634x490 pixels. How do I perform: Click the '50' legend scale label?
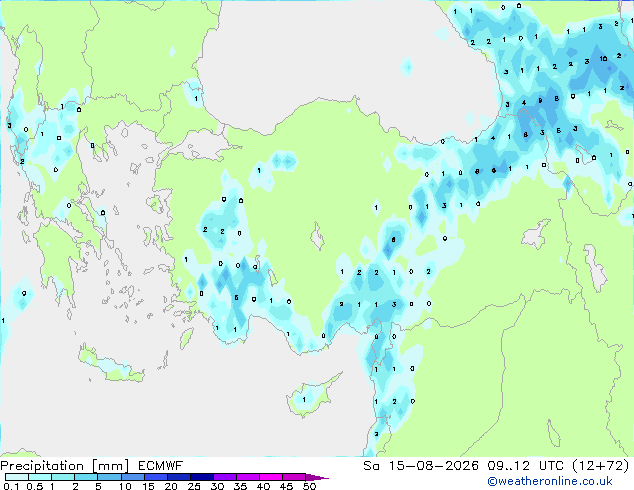click(x=309, y=486)
